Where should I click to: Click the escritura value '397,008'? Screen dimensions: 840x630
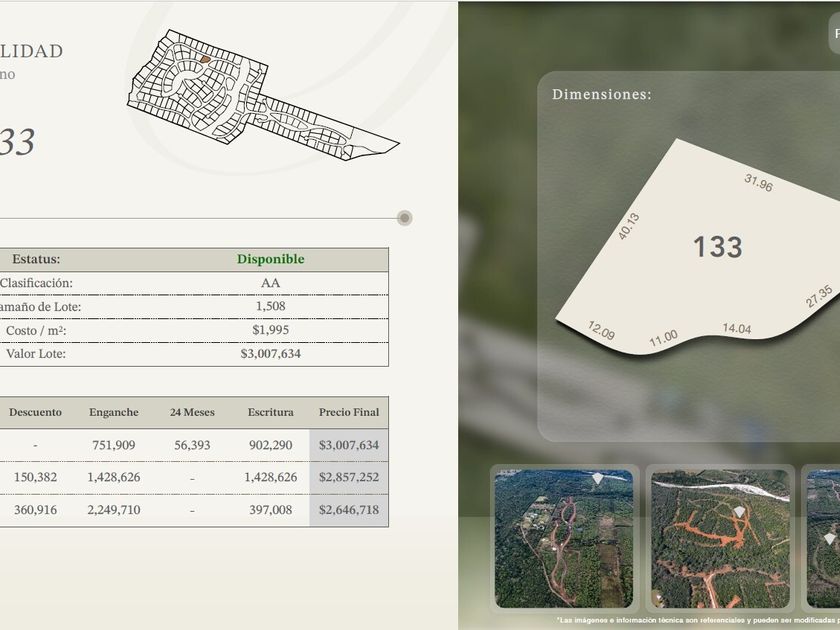271,510
